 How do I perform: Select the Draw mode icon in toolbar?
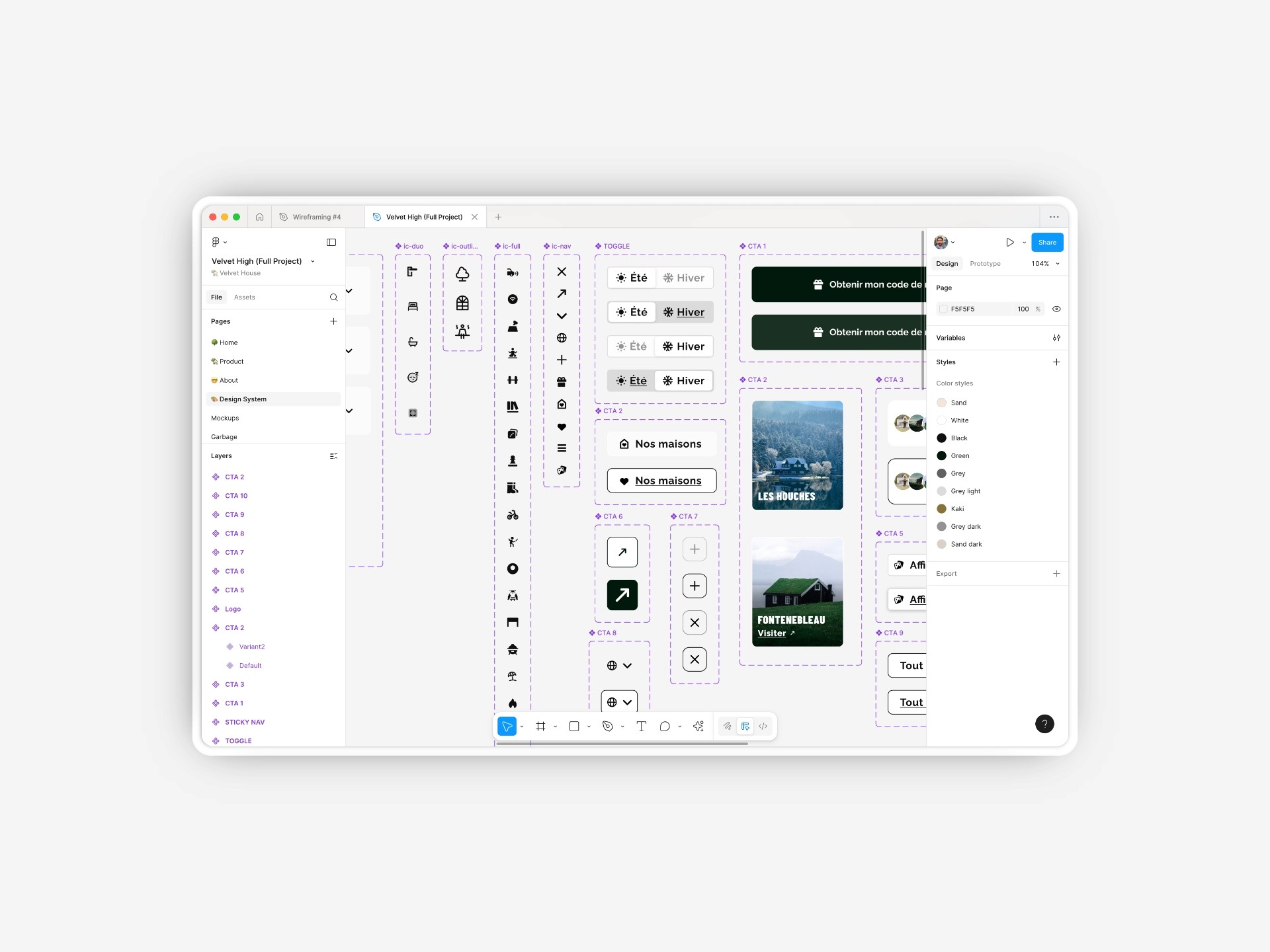click(727, 726)
